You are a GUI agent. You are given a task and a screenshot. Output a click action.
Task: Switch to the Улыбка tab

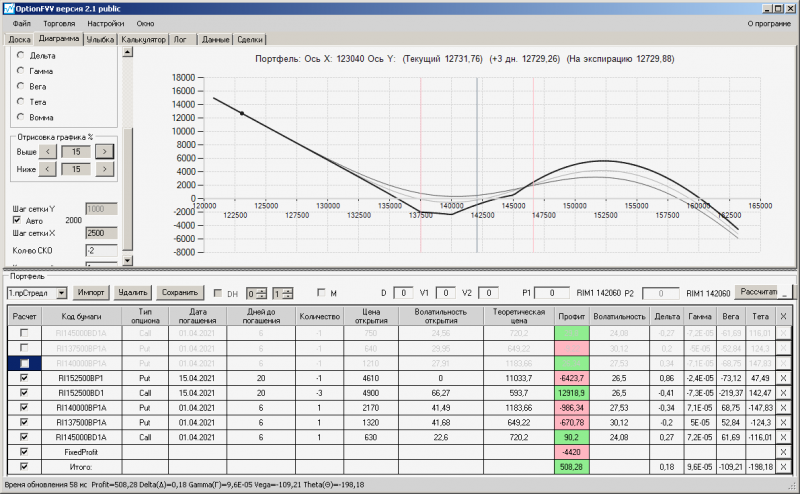pyautogui.click(x=100, y=39)
